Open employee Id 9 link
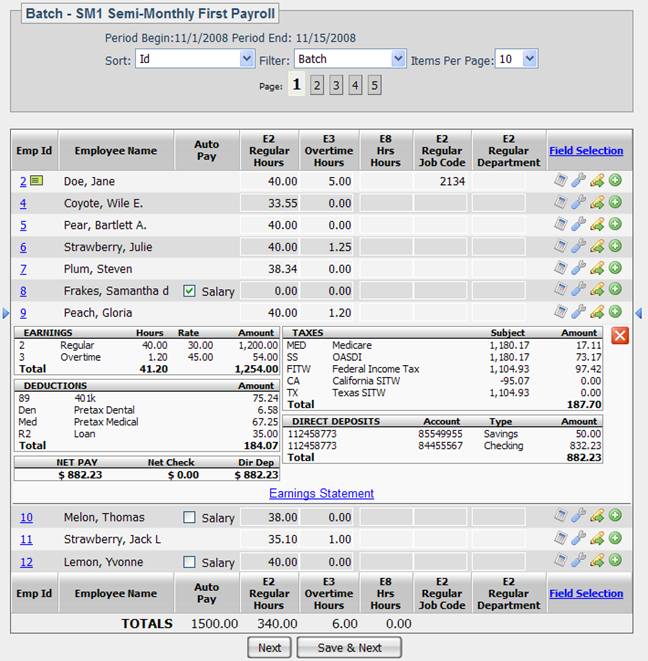The image size is (648, 661). pos(23,313)
